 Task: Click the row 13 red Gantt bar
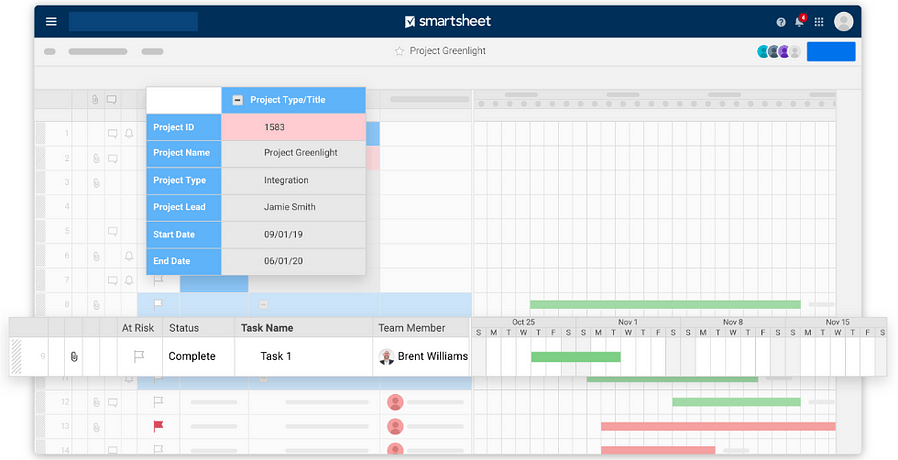coord(718,426)
